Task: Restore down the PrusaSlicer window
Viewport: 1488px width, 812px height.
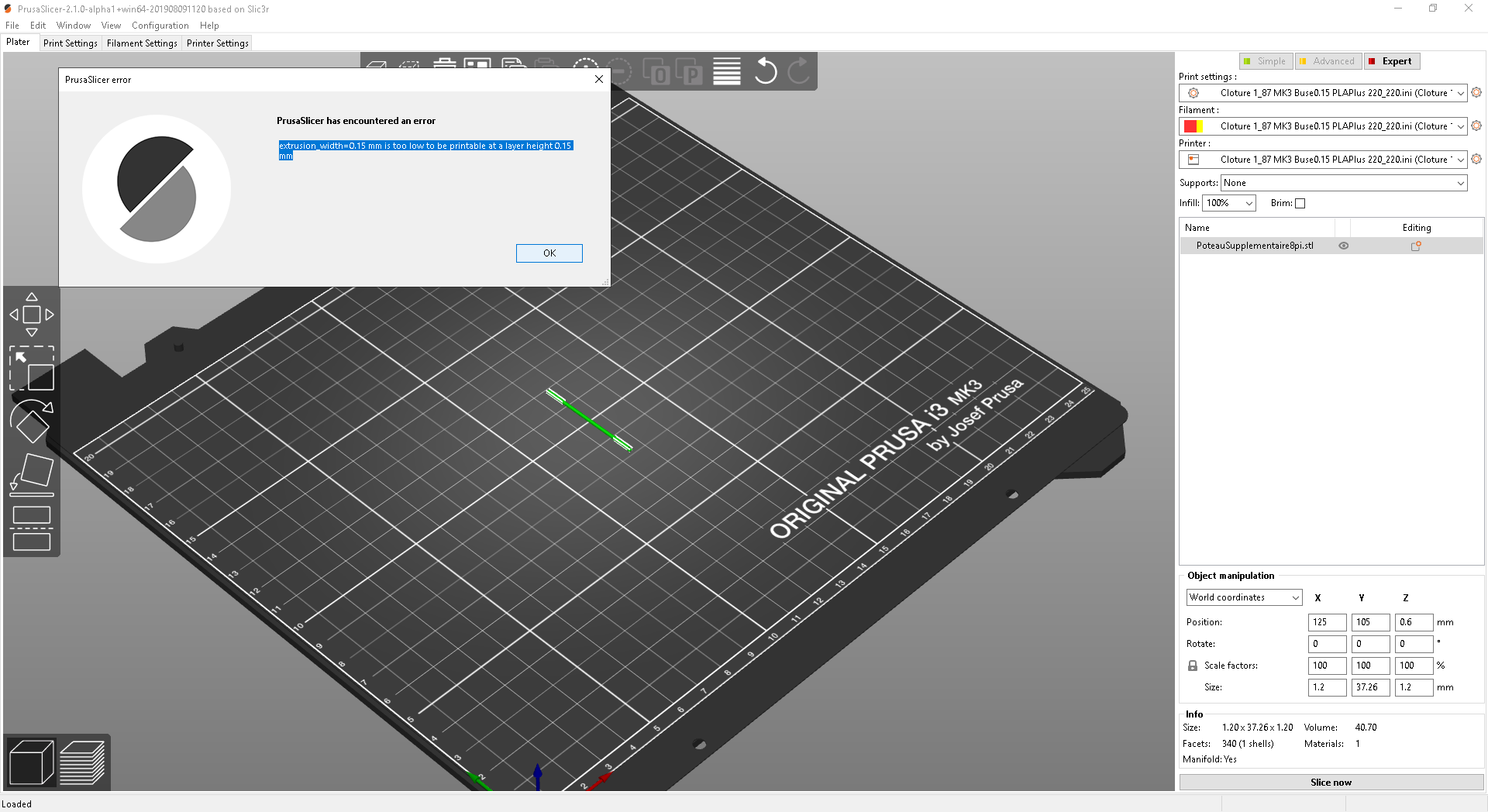Action: pos(1433,9)
